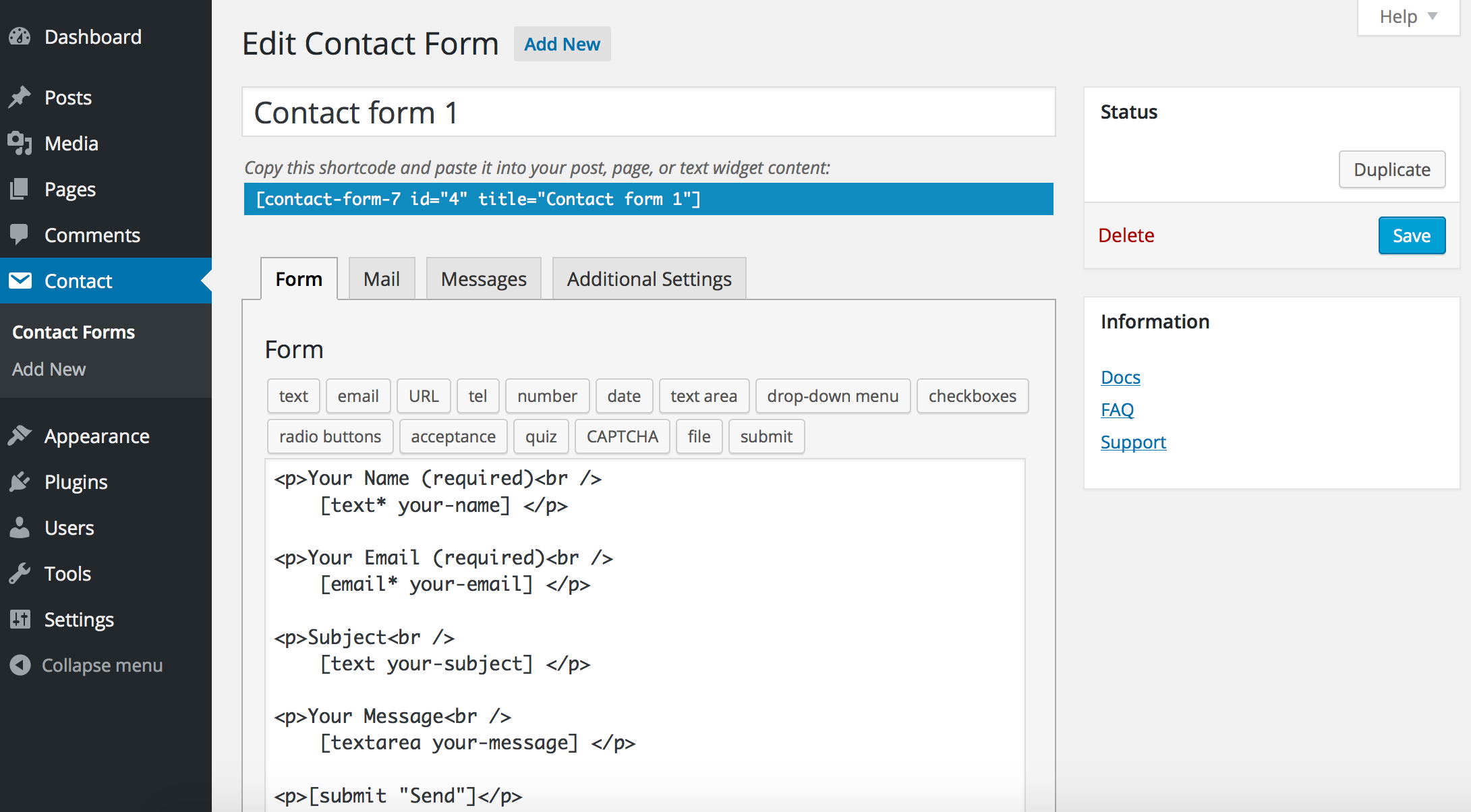The width and height of the screenshot is (1471, 812).
Task: Click the Duplicate button
Action: click(x=1391, y=168)
